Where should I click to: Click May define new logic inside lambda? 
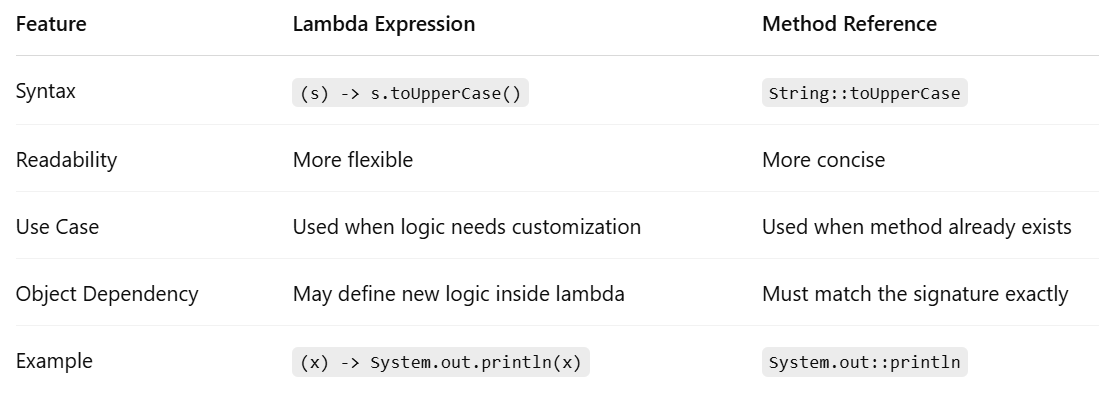(458, 294)
